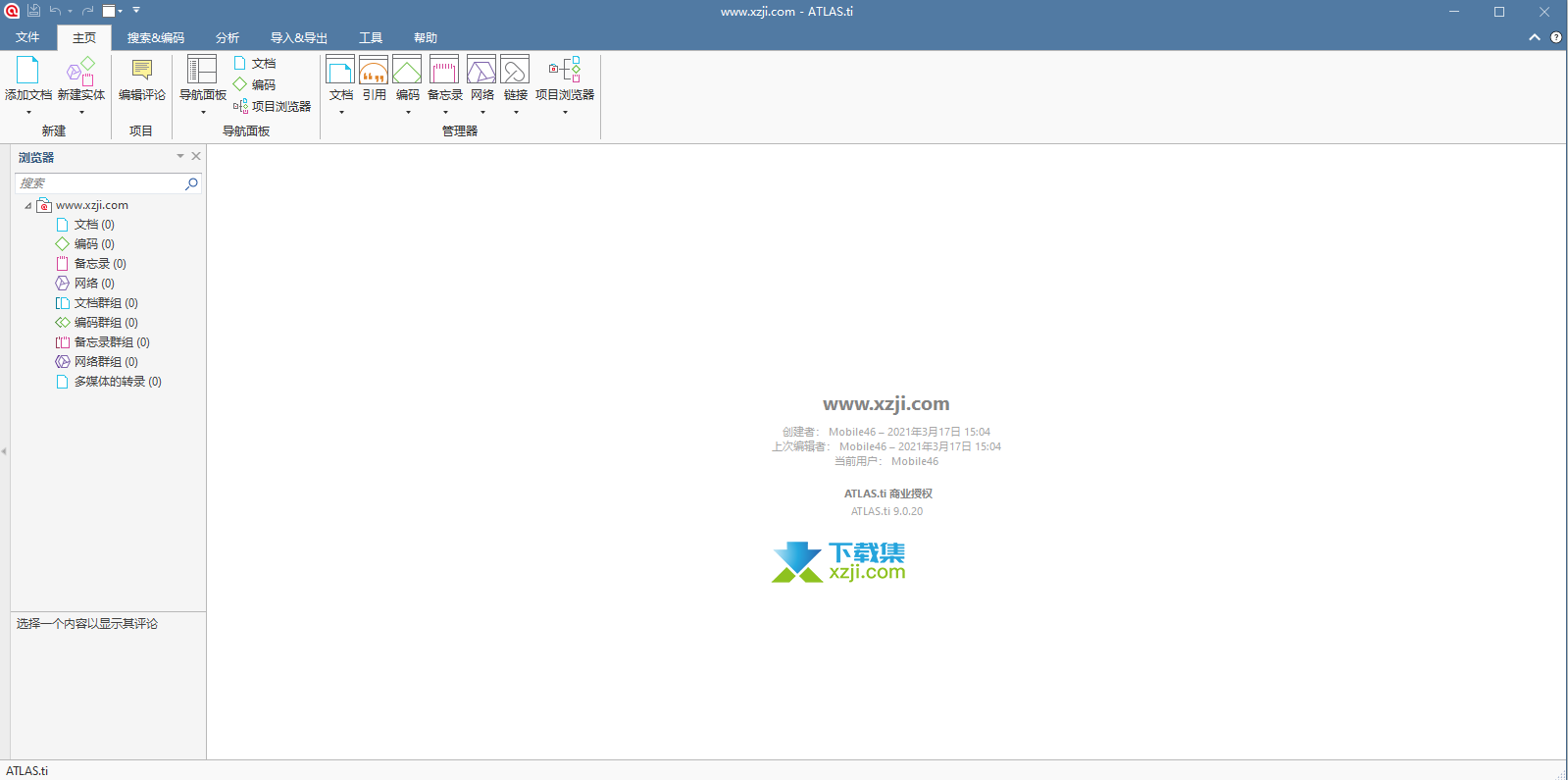The image size is (1568, 780).
Task: Expand the dropdown arrow under the 网络 manager
Action: coord(482,113)
